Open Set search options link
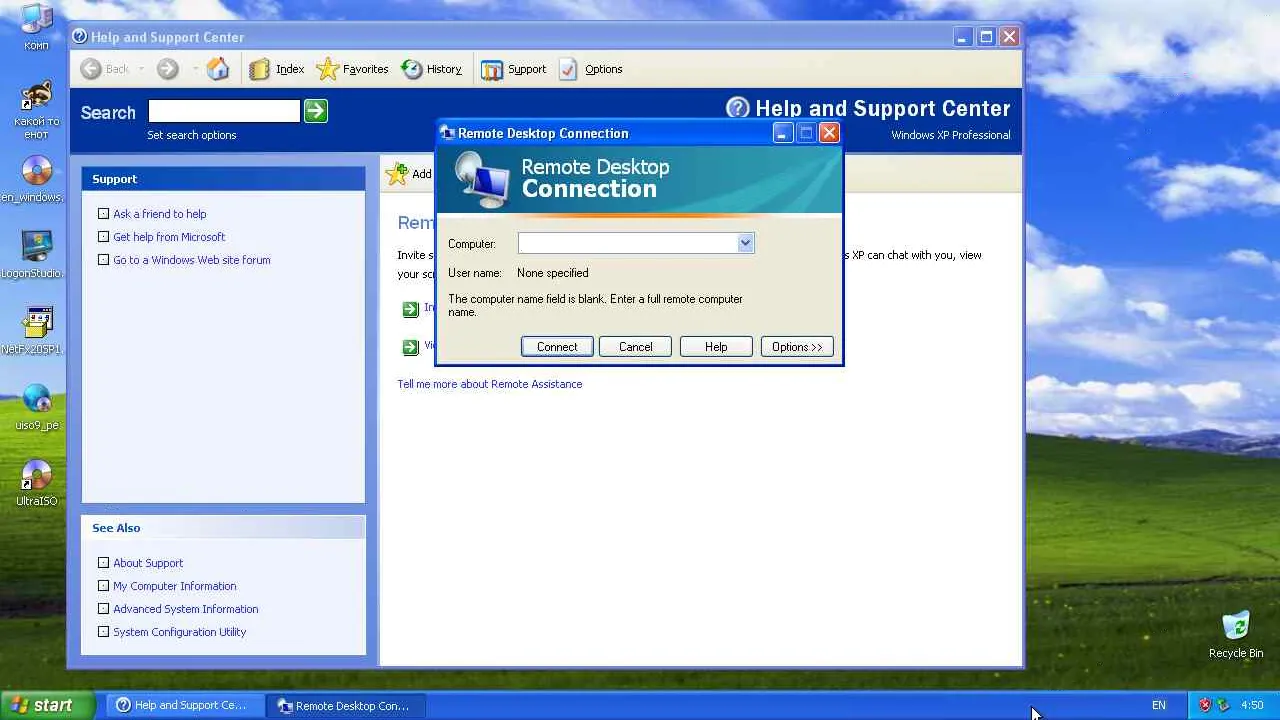 (x=192, y=135)
